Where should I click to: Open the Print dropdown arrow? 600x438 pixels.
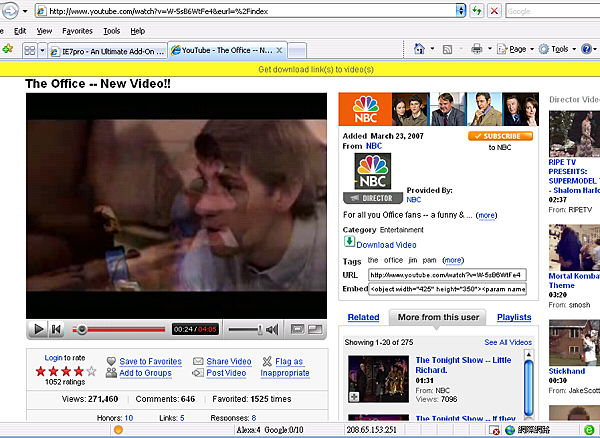pos(489,49)
